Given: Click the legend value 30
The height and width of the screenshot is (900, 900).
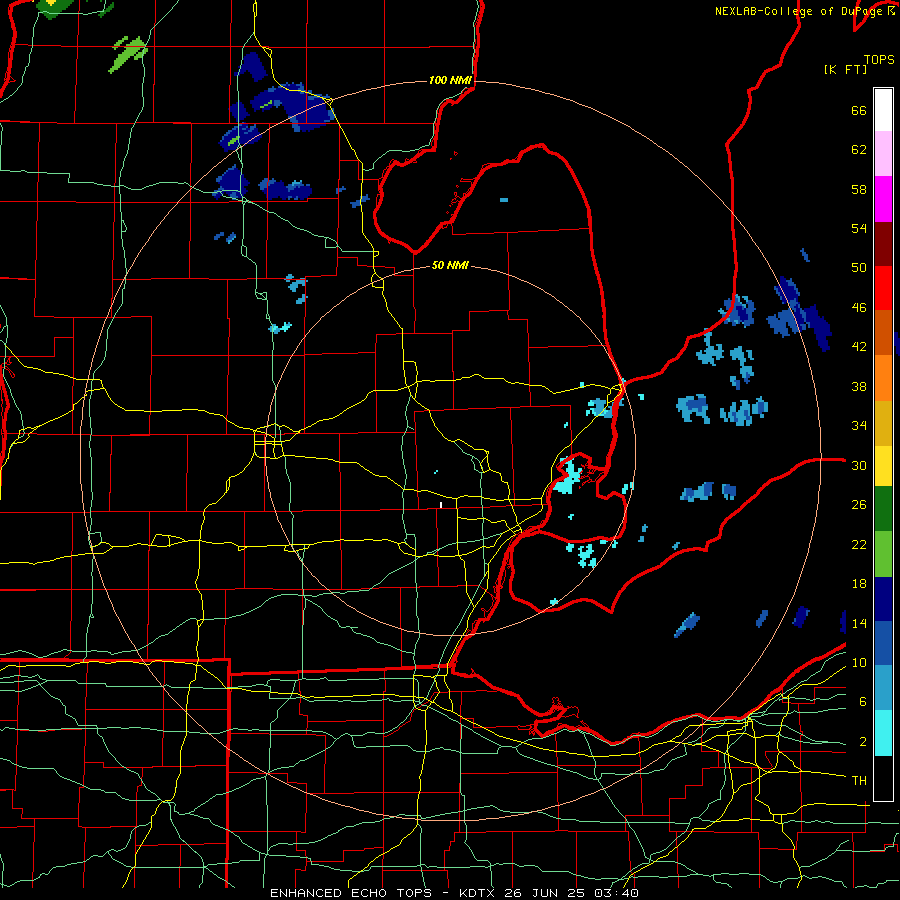Looking at the screenshot, I should [x=859, y=465].
